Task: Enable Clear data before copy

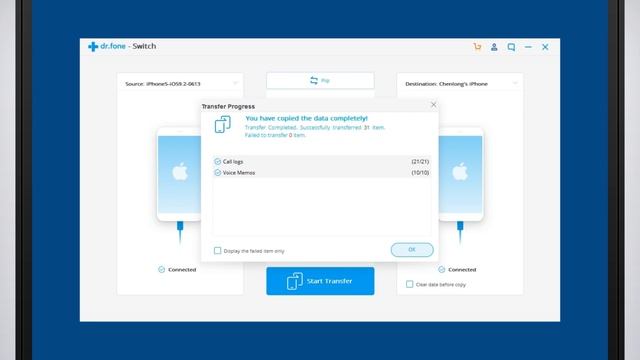Action: pos(409,284)
